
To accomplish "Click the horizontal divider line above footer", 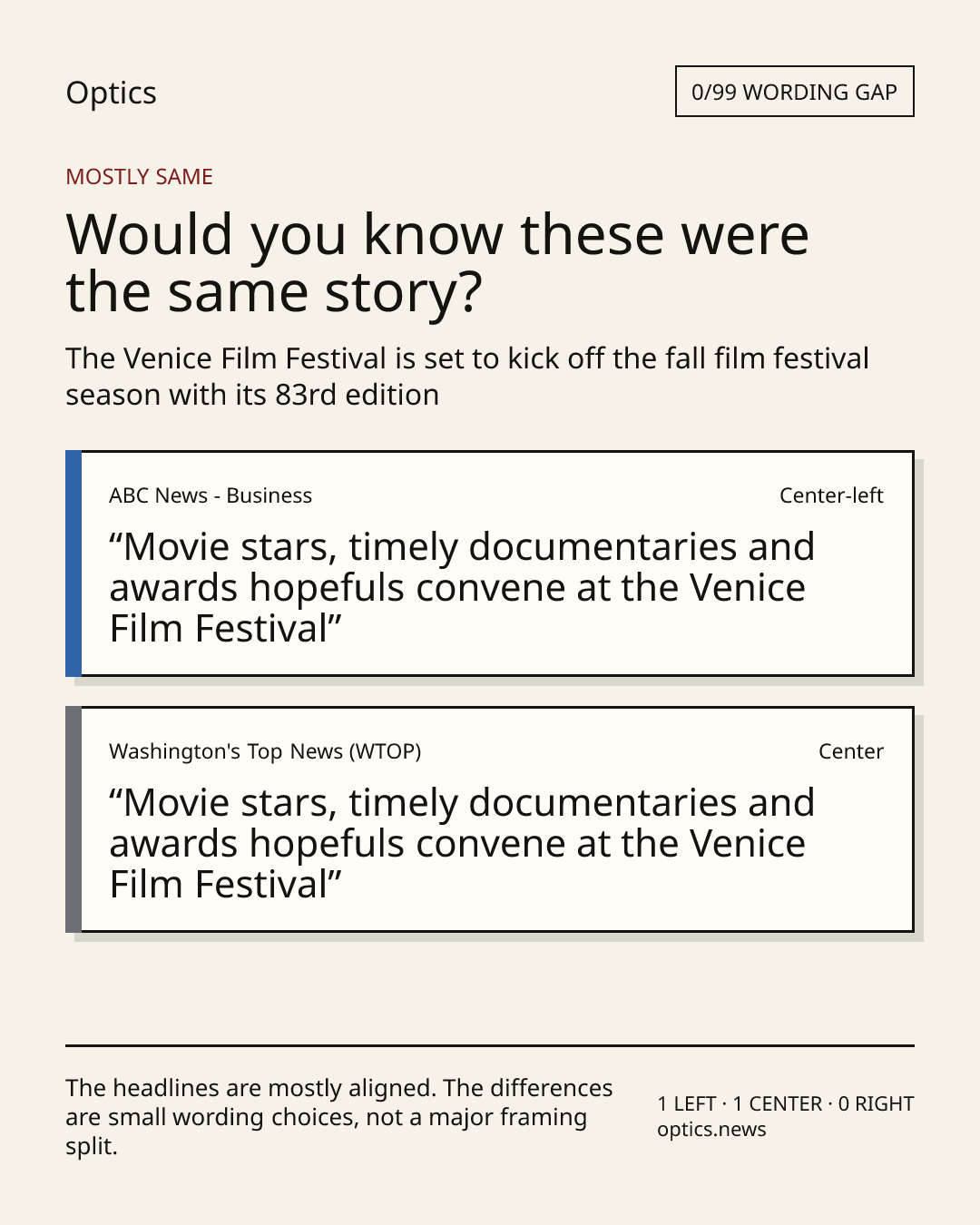I will coord(490,1045).
